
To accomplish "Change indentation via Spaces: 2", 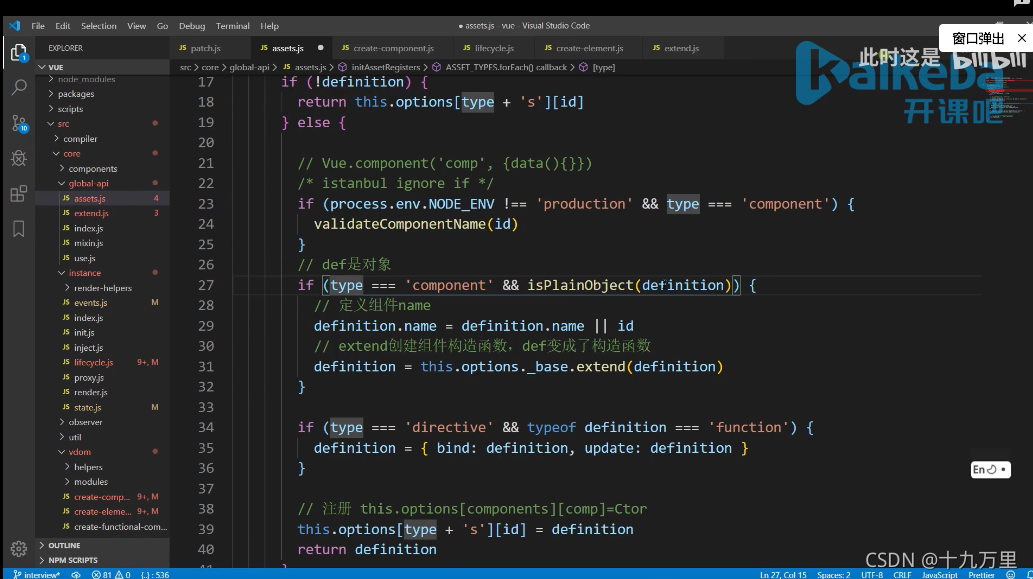I will (833, 574).
